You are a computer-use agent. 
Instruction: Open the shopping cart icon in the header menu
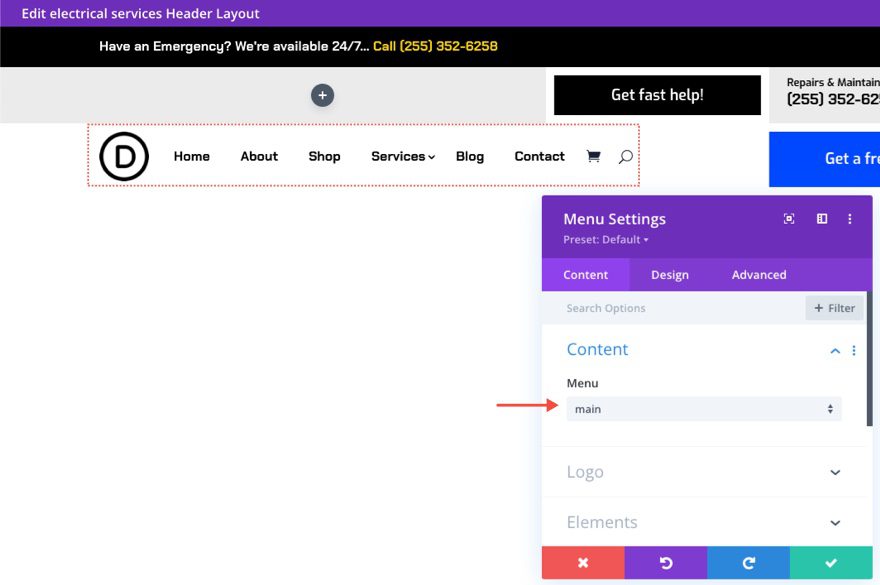pos(593,156)
